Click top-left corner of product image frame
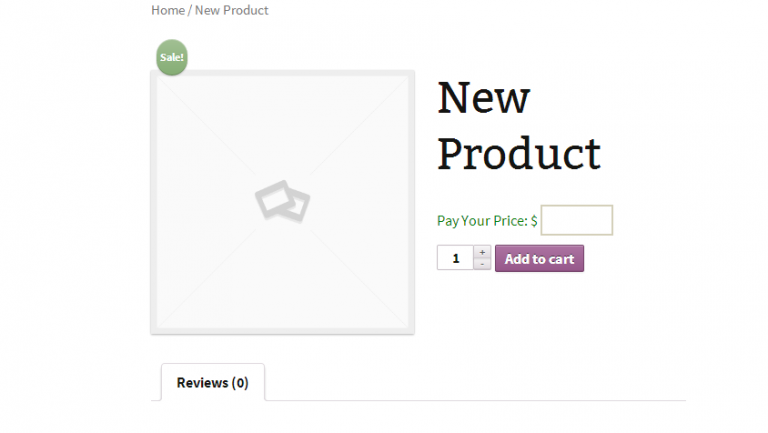768x433 pixels. click(x=154, y=74)
